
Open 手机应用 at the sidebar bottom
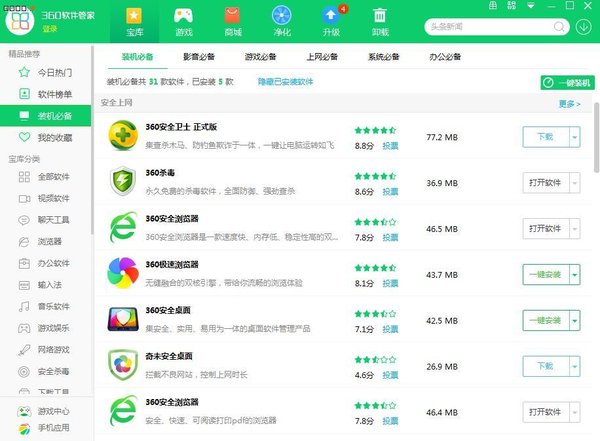click(x=44, y=428)
